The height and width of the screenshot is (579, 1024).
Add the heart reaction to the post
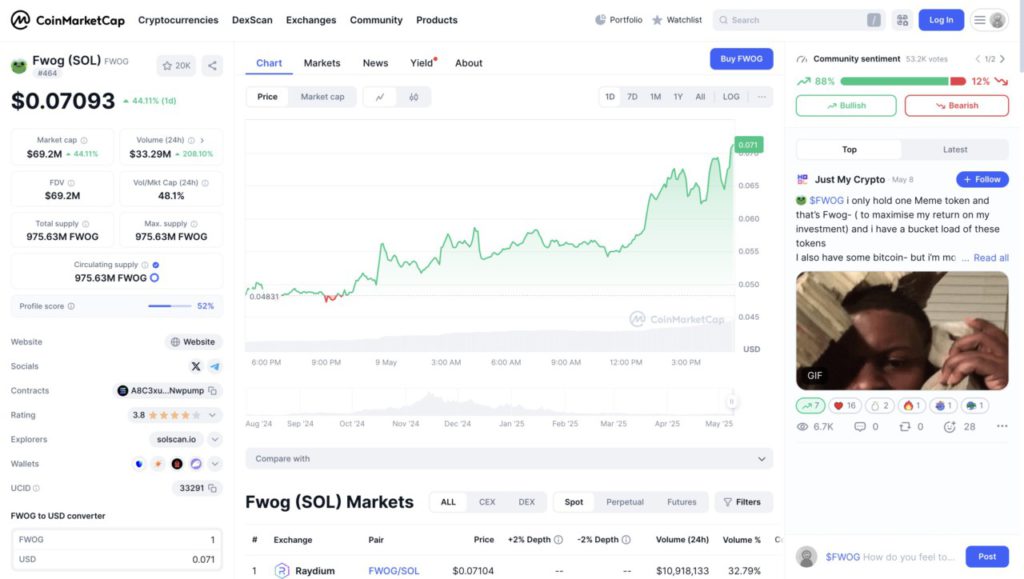845,406
